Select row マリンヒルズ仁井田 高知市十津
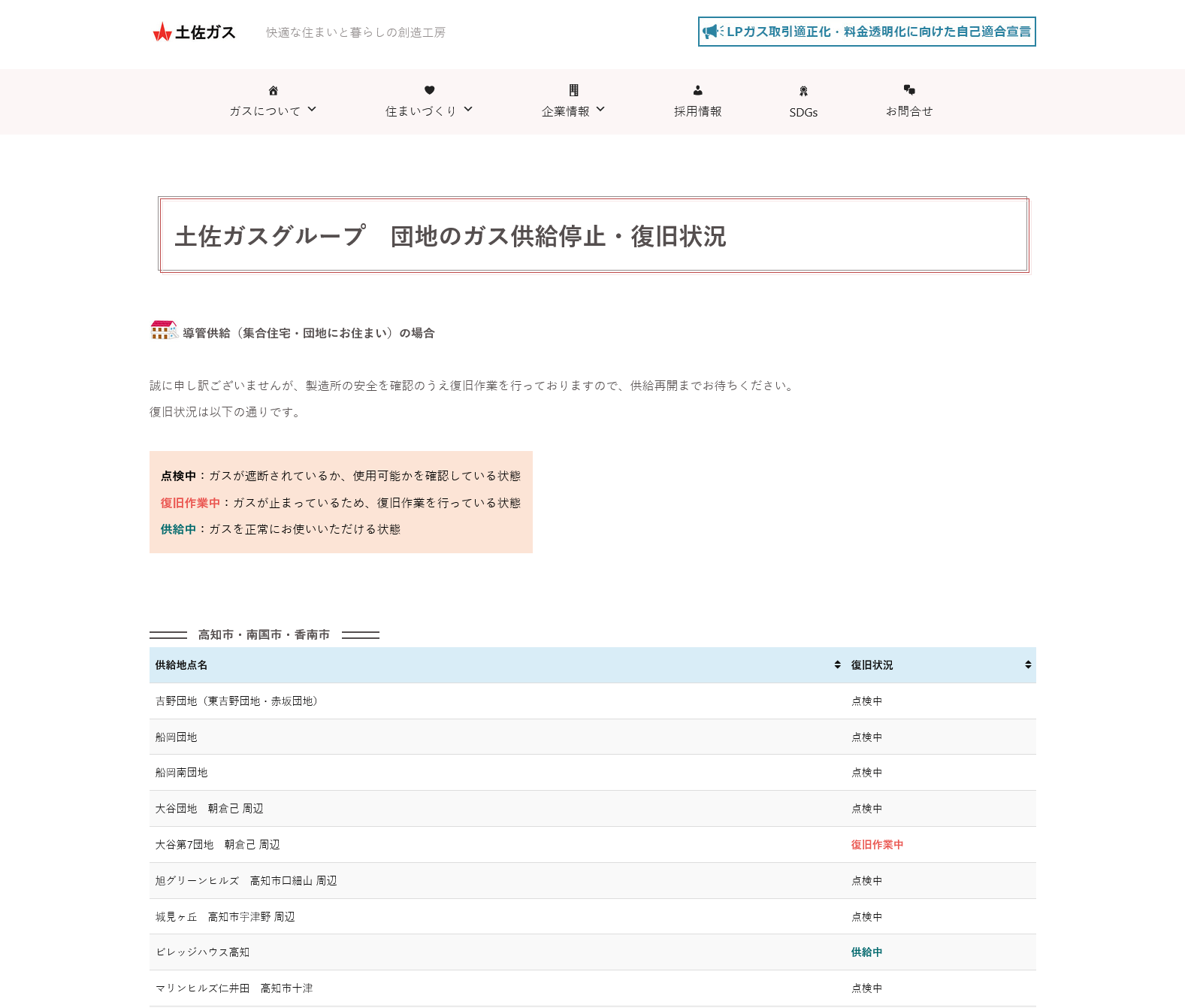The height and width of the screenshot is (1008, 1185). pyautogui.click(x=593, y=988)
